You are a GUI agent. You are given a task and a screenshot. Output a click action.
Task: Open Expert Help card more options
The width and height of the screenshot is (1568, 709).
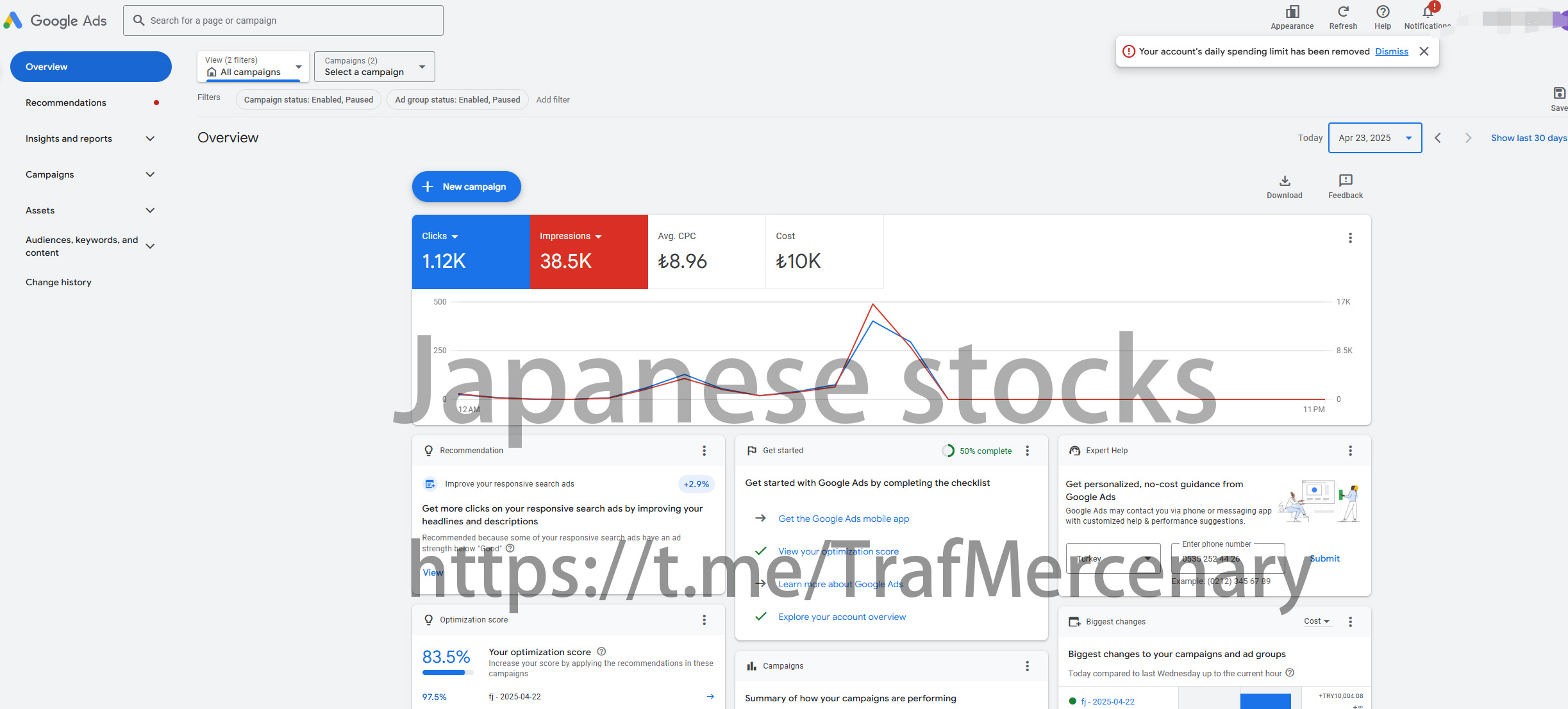1350,451
